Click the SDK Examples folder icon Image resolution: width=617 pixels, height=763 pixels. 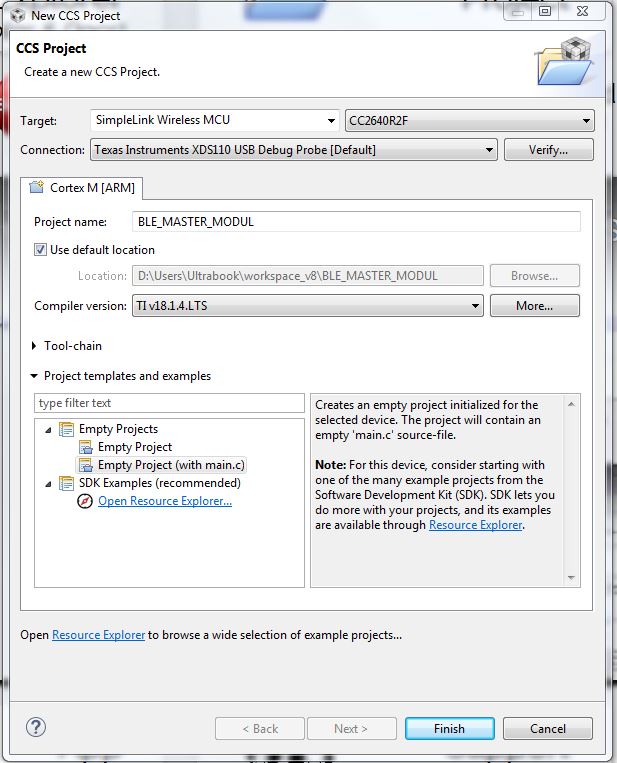point(66,483)
